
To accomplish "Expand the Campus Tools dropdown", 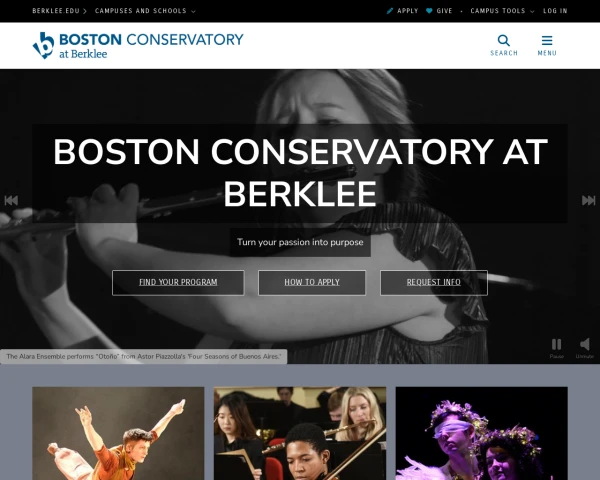I will (x=502, y=11).
